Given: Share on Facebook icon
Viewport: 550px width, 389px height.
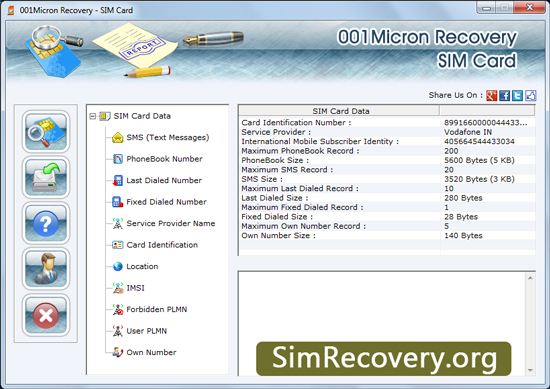Looking at the screenshot, I should pyautogui.click(x=504, y=95).
